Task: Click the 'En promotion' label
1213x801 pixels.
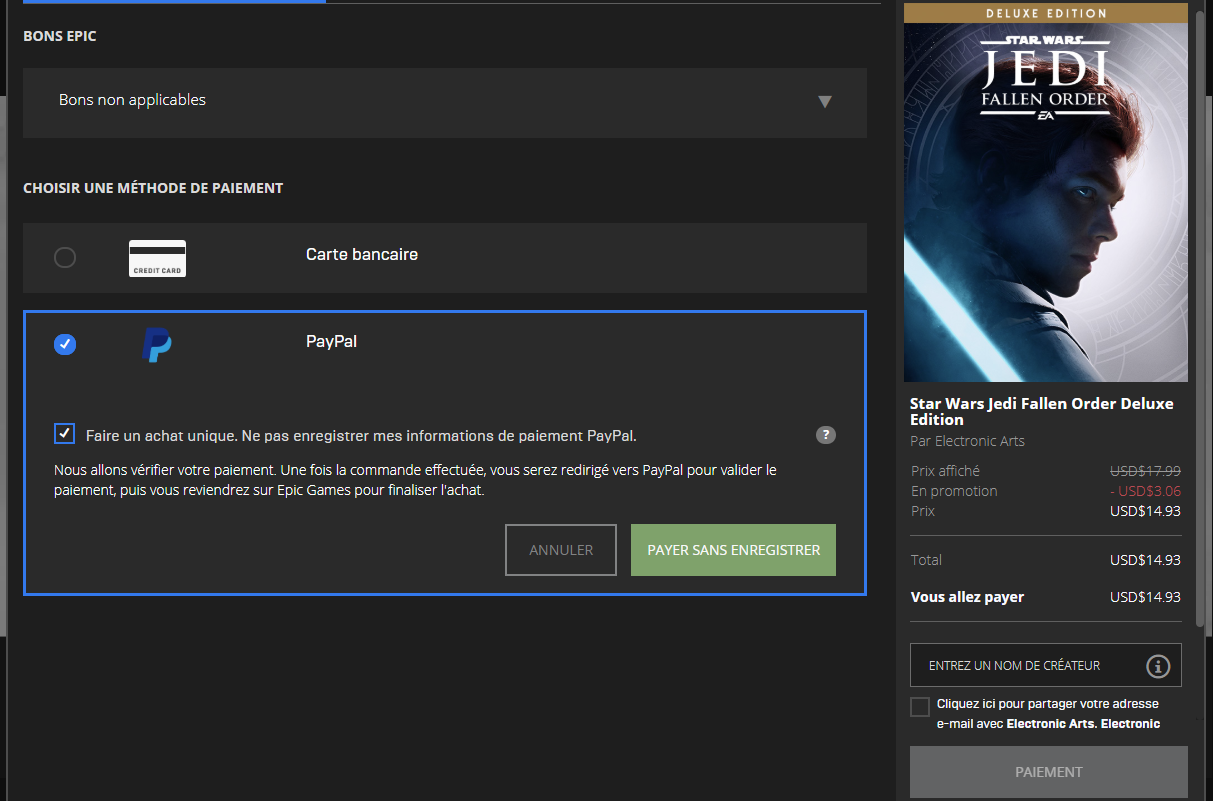Action: 954,491
